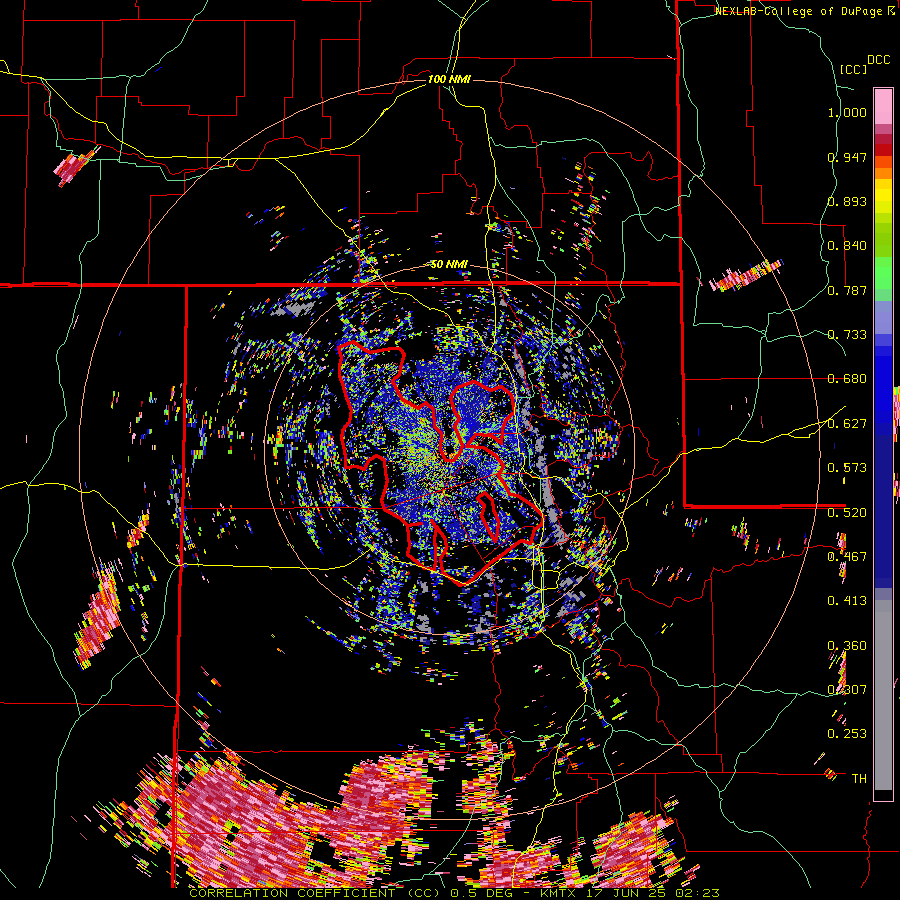Click the 0.787 scale value
Screen dimensions: 900x900
coord(847,290)
